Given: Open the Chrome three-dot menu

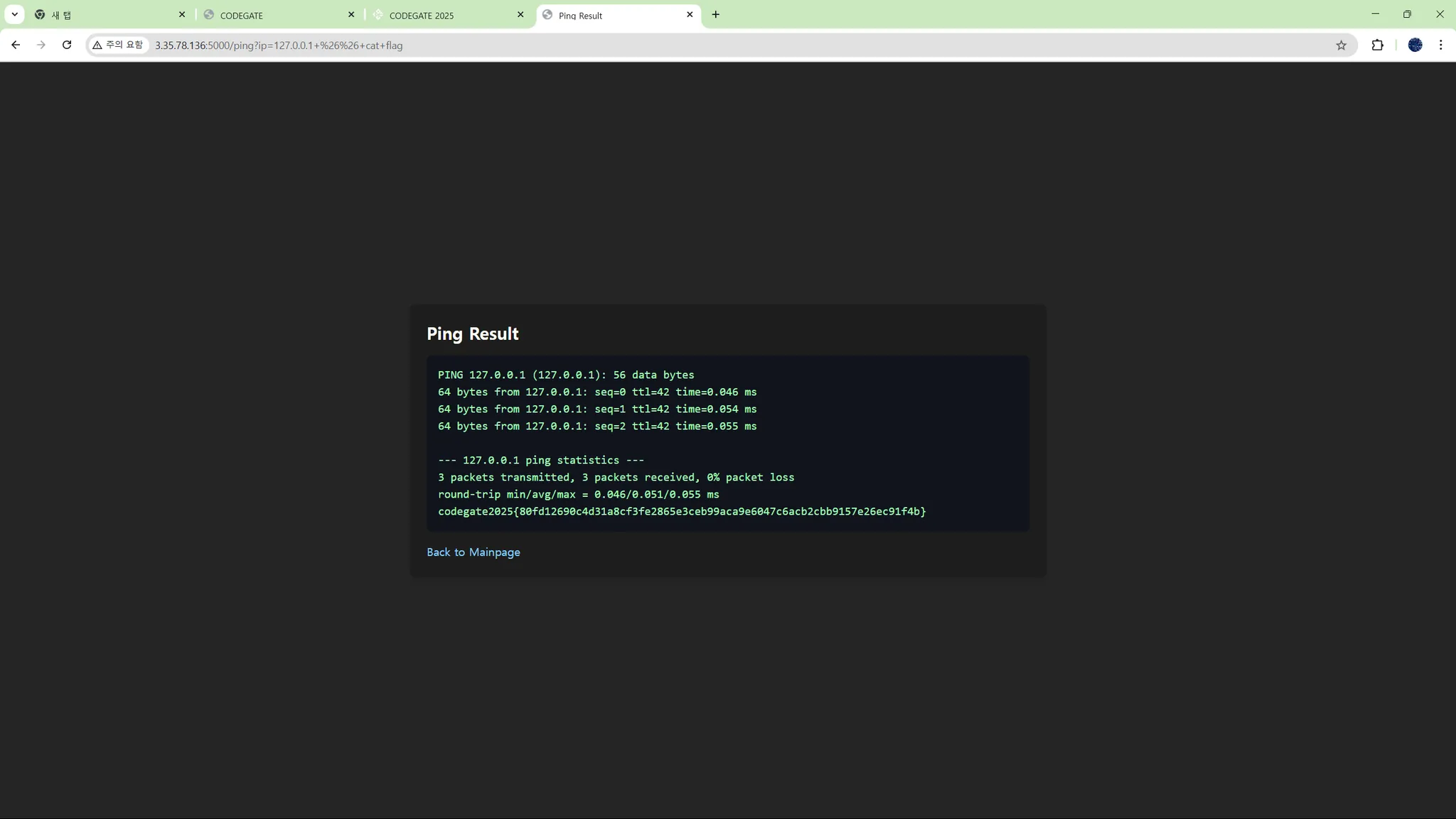Looking at the screenshot, I should click(x=1440, y=45).
